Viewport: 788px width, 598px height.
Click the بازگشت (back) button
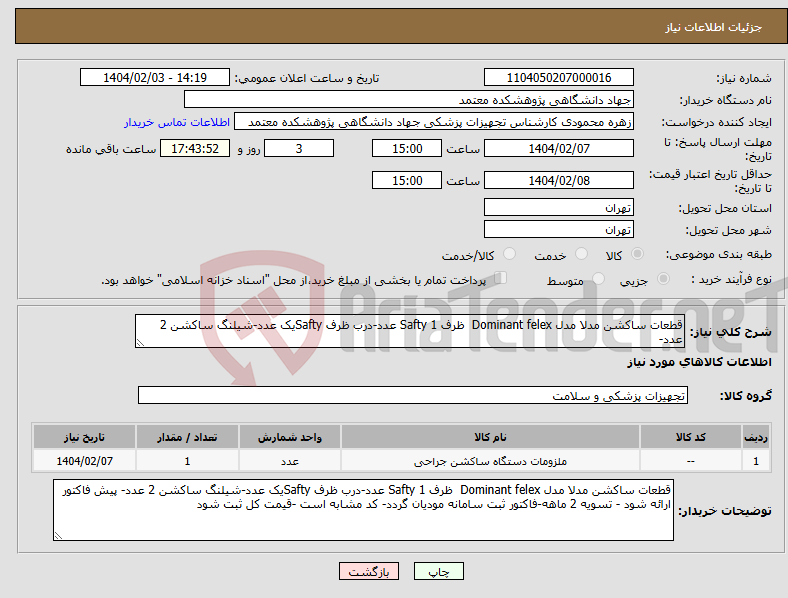tap(369, 571)
